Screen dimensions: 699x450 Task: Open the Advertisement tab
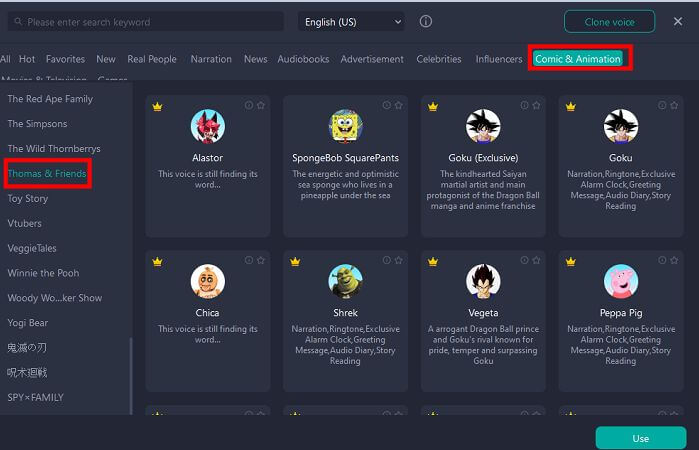[x=372, y=59]
